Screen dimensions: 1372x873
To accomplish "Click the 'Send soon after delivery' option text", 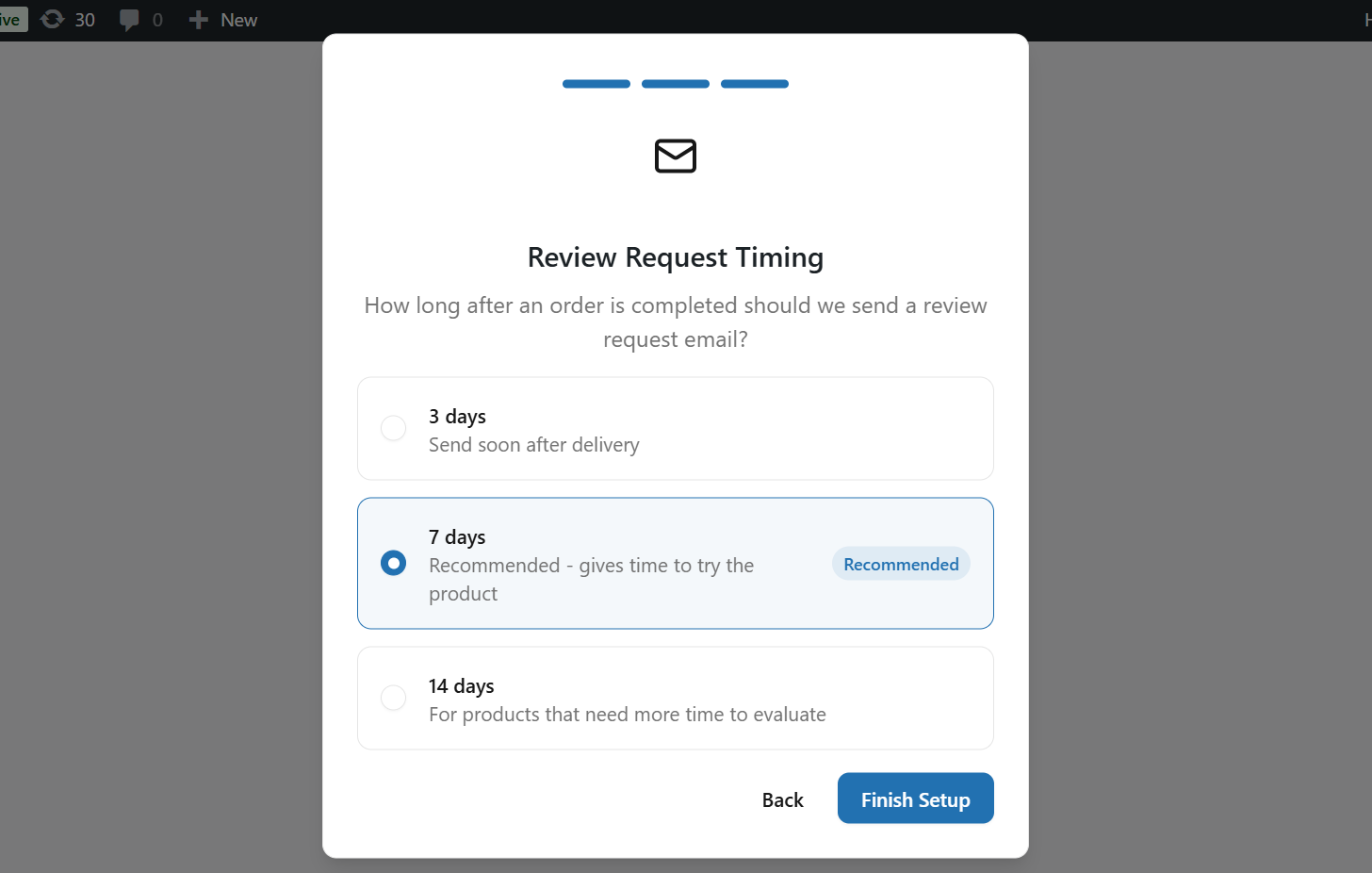I will tap(533, 445).
